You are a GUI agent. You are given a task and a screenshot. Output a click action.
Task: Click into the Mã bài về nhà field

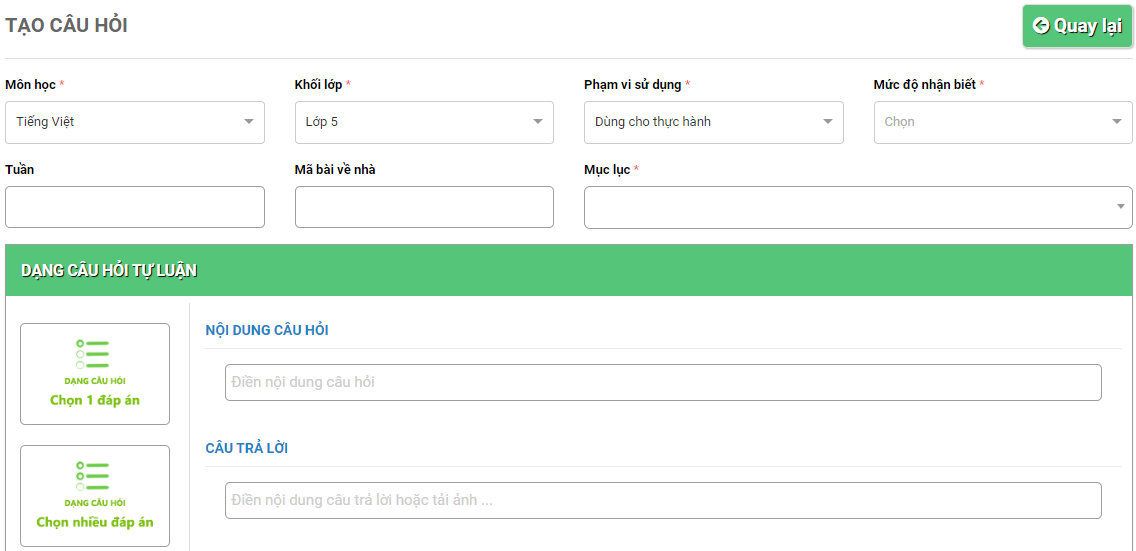tap(424, 207)
